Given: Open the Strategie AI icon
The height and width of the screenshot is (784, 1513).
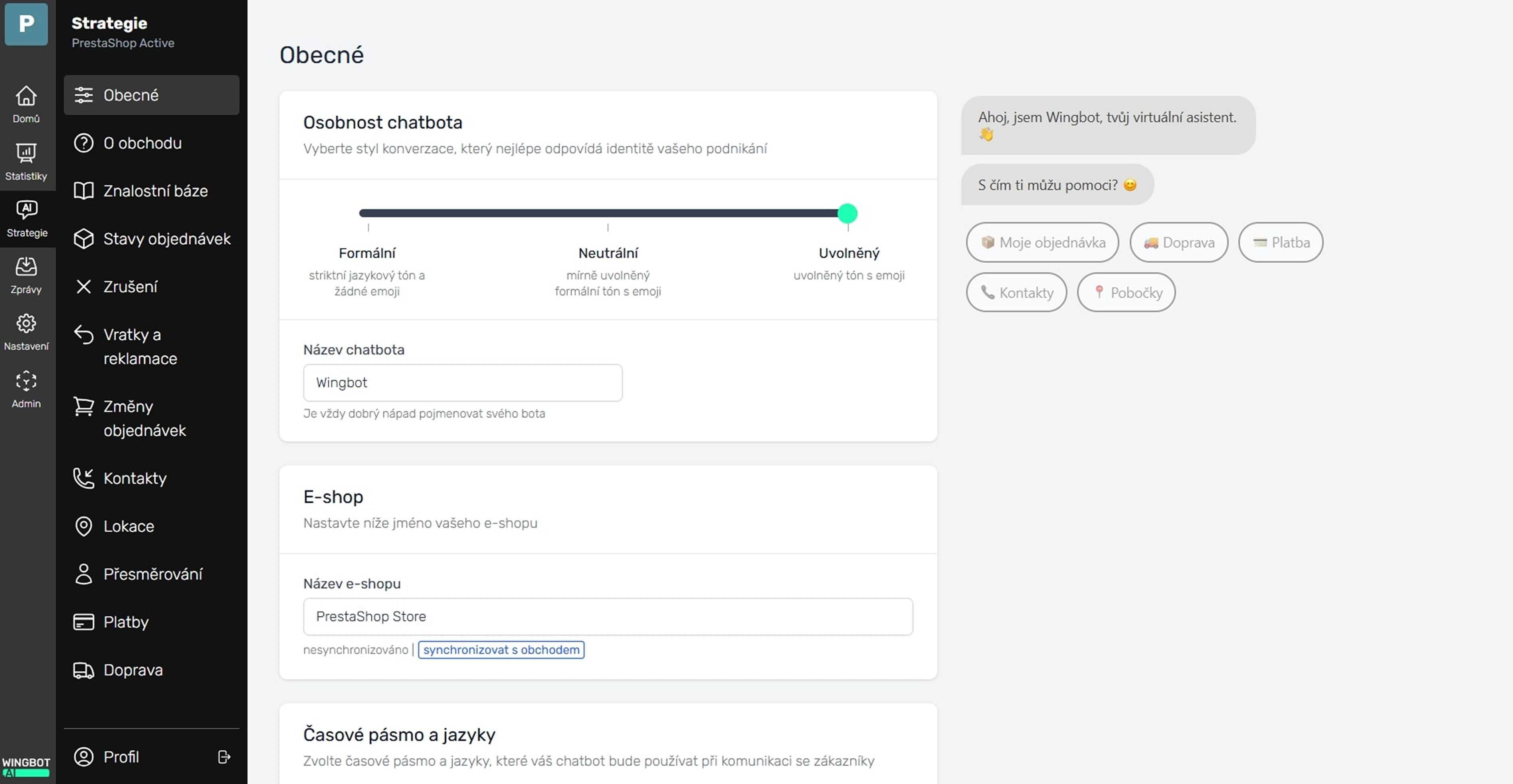Looking at the screenshot, I should click(26, 218).
